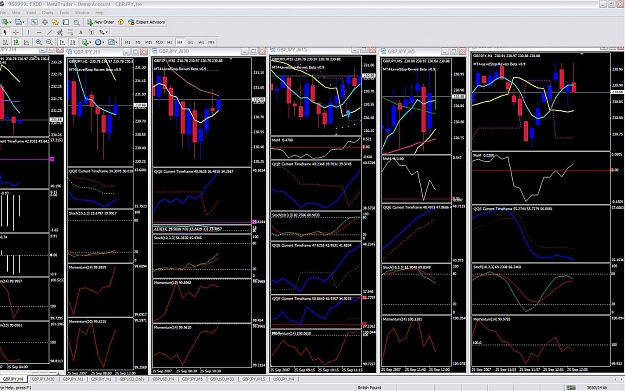Click the connection status bars indicator

coord(571,387)
